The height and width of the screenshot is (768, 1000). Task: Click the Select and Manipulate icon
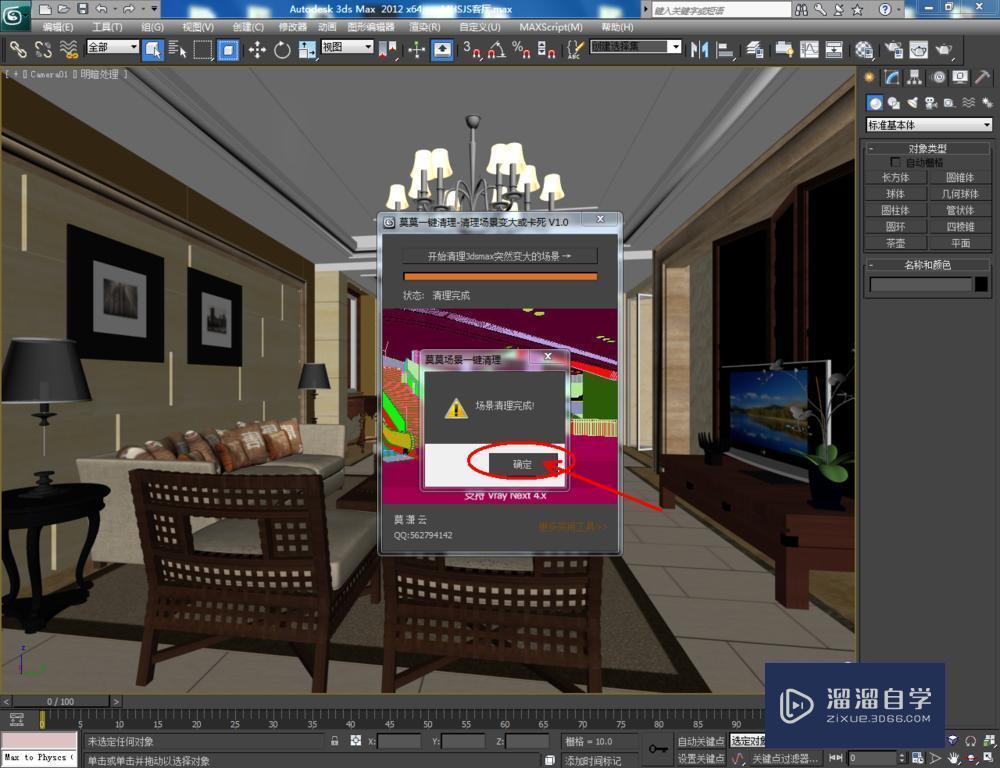tap(416, 49)
